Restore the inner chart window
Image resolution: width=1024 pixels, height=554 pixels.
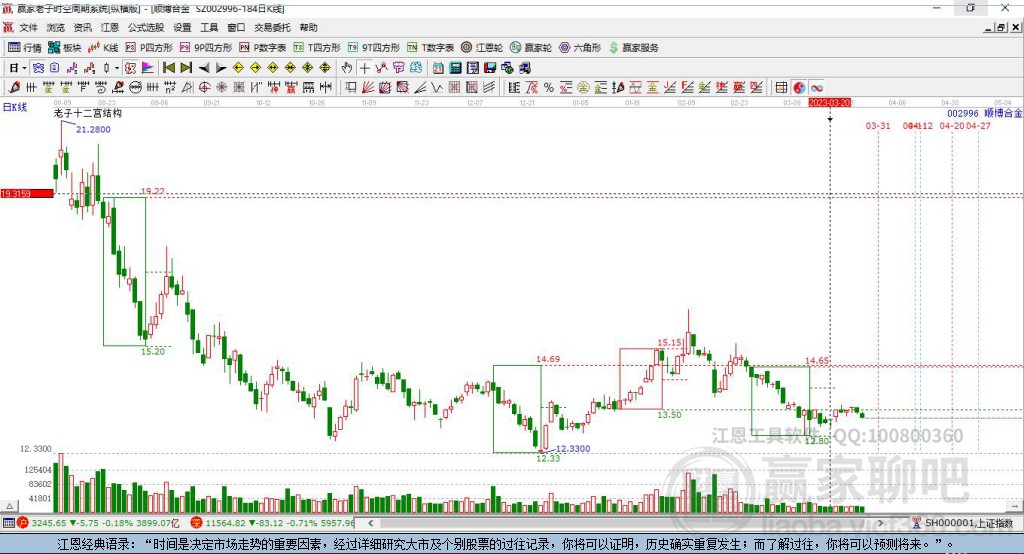(1001, 27)
